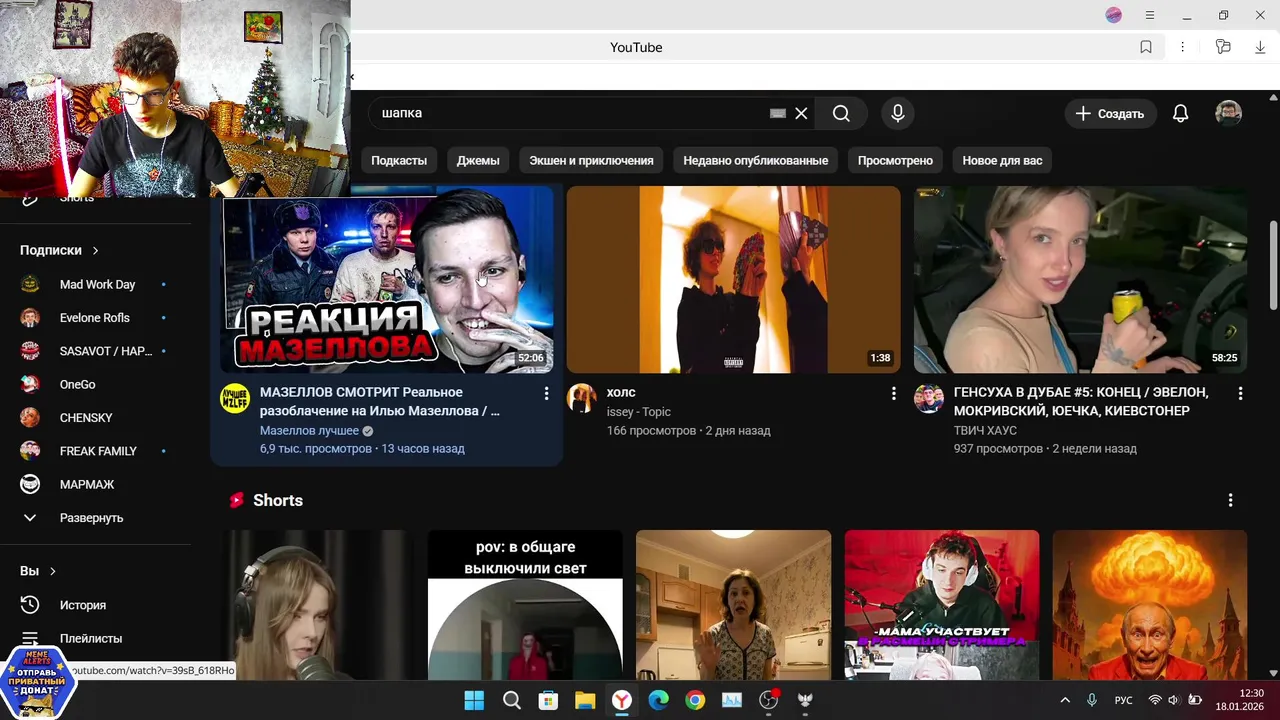Screen dimensions: 1280x720
Task: Play the холс video thumbnail
Action: (x=733, y=279)
